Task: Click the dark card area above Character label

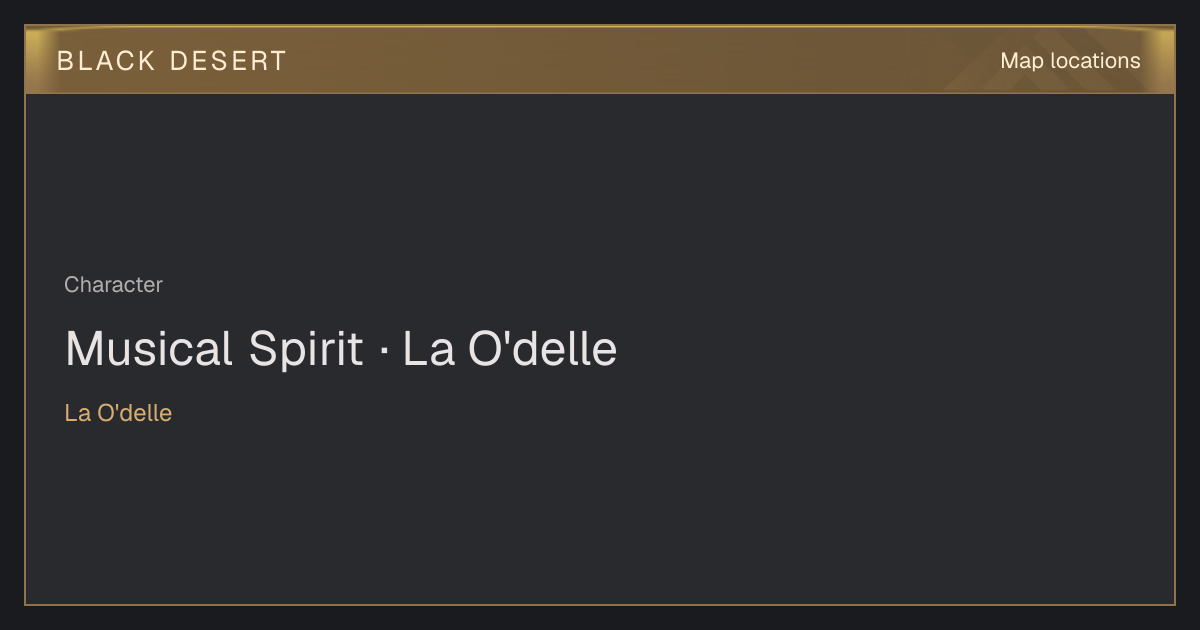Action: [600, 180]
